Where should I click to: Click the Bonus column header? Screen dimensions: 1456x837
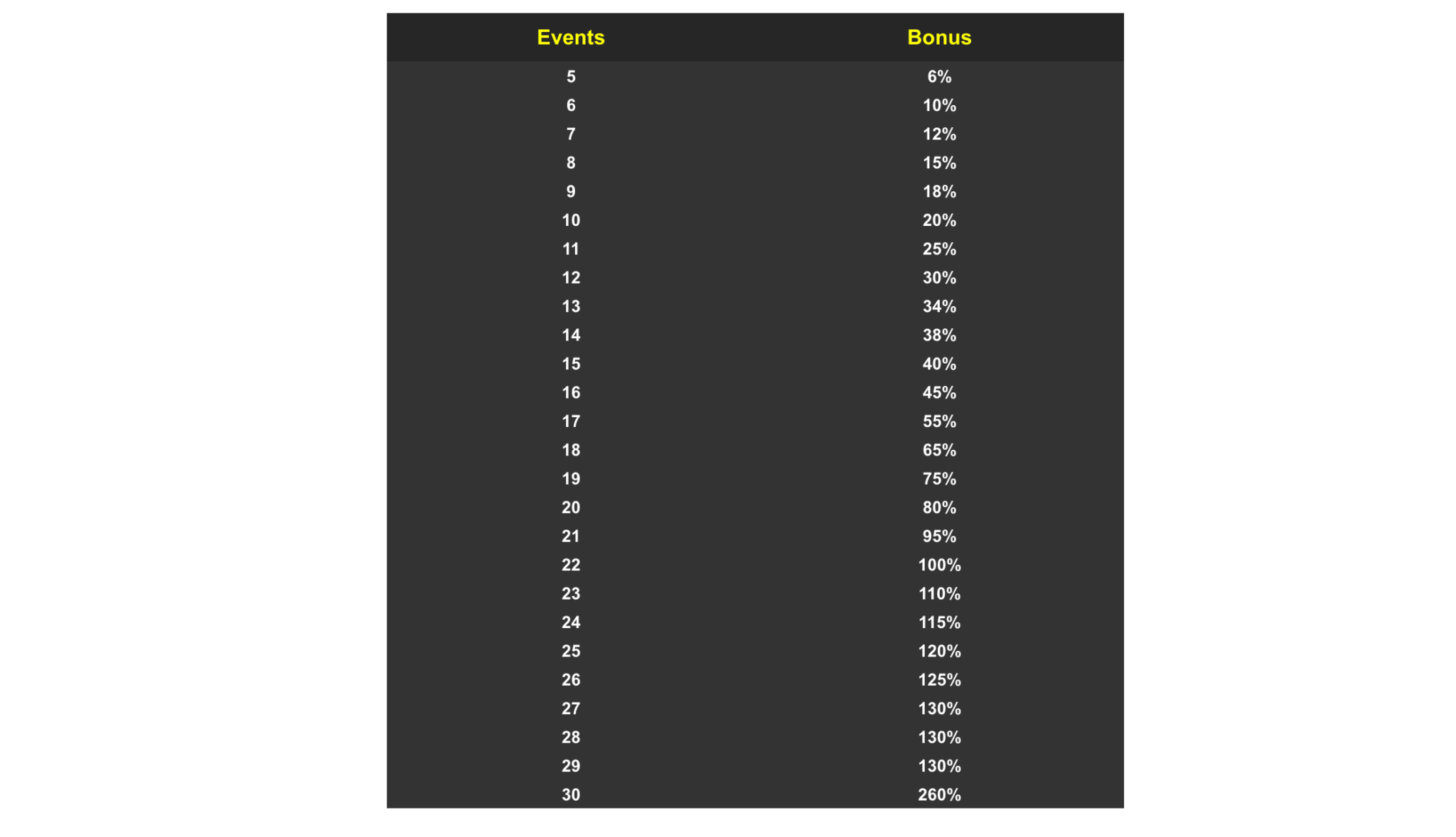pos(938,37)
